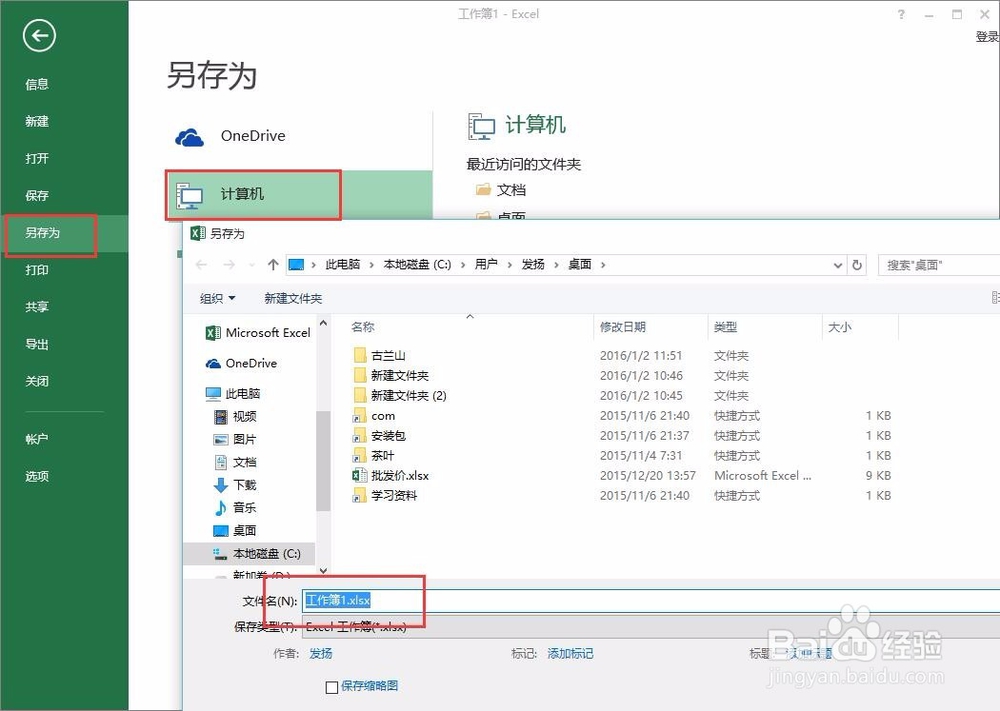This screenshot has width=1000, height=711.
Task: Click the 添加标记 tags link
Action: 570,654
